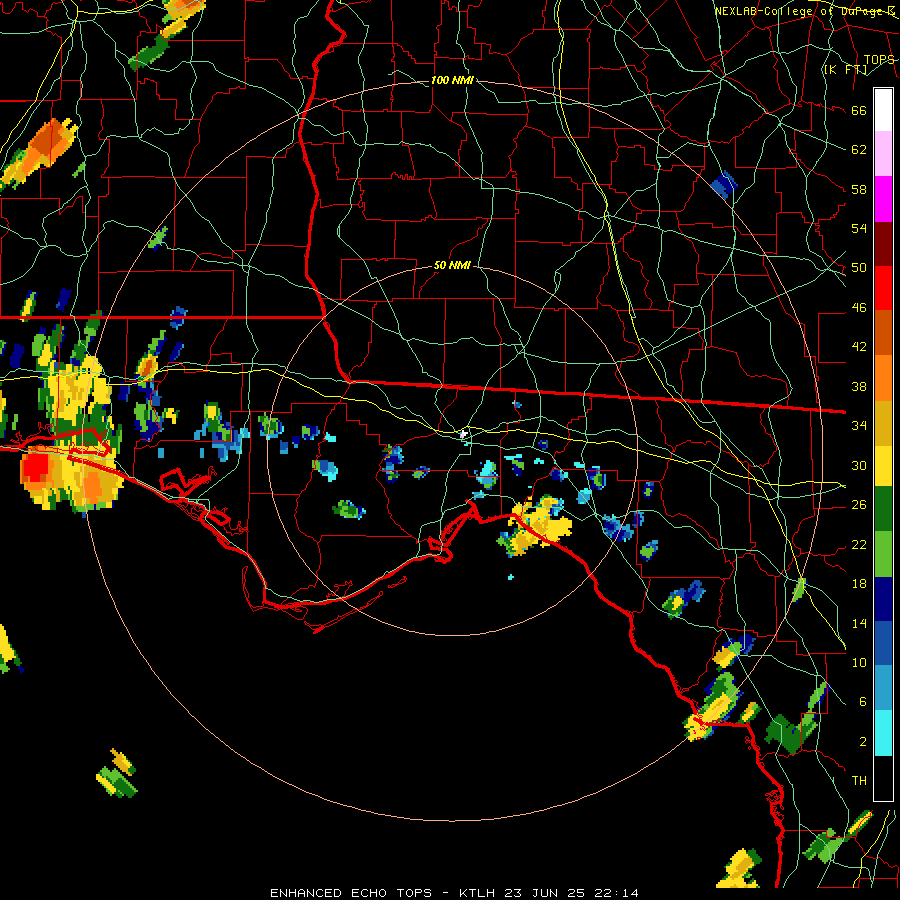Select the bright orange legend swatch
The width and height of the screenshot is (900, 900).
883,378
